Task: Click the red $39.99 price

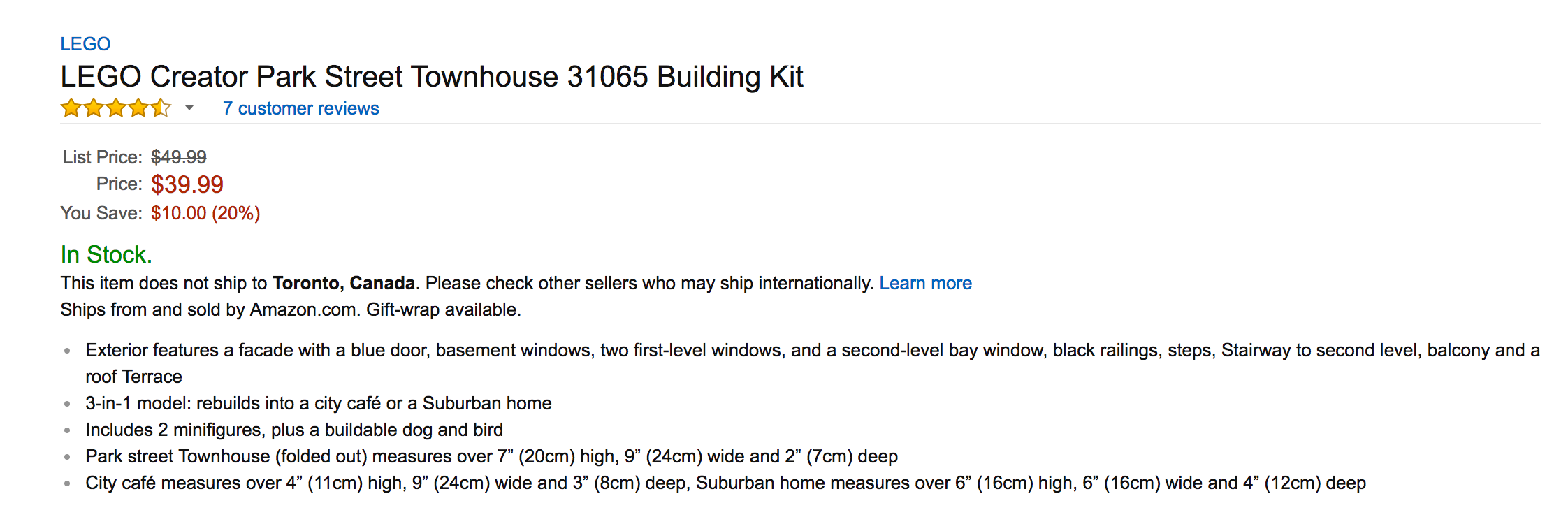Action: tap(187, 184)
